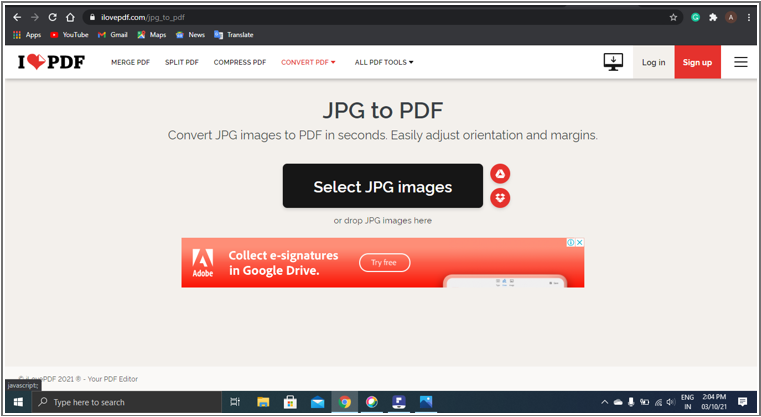Open the desktop app download icon

pos(613,62)
